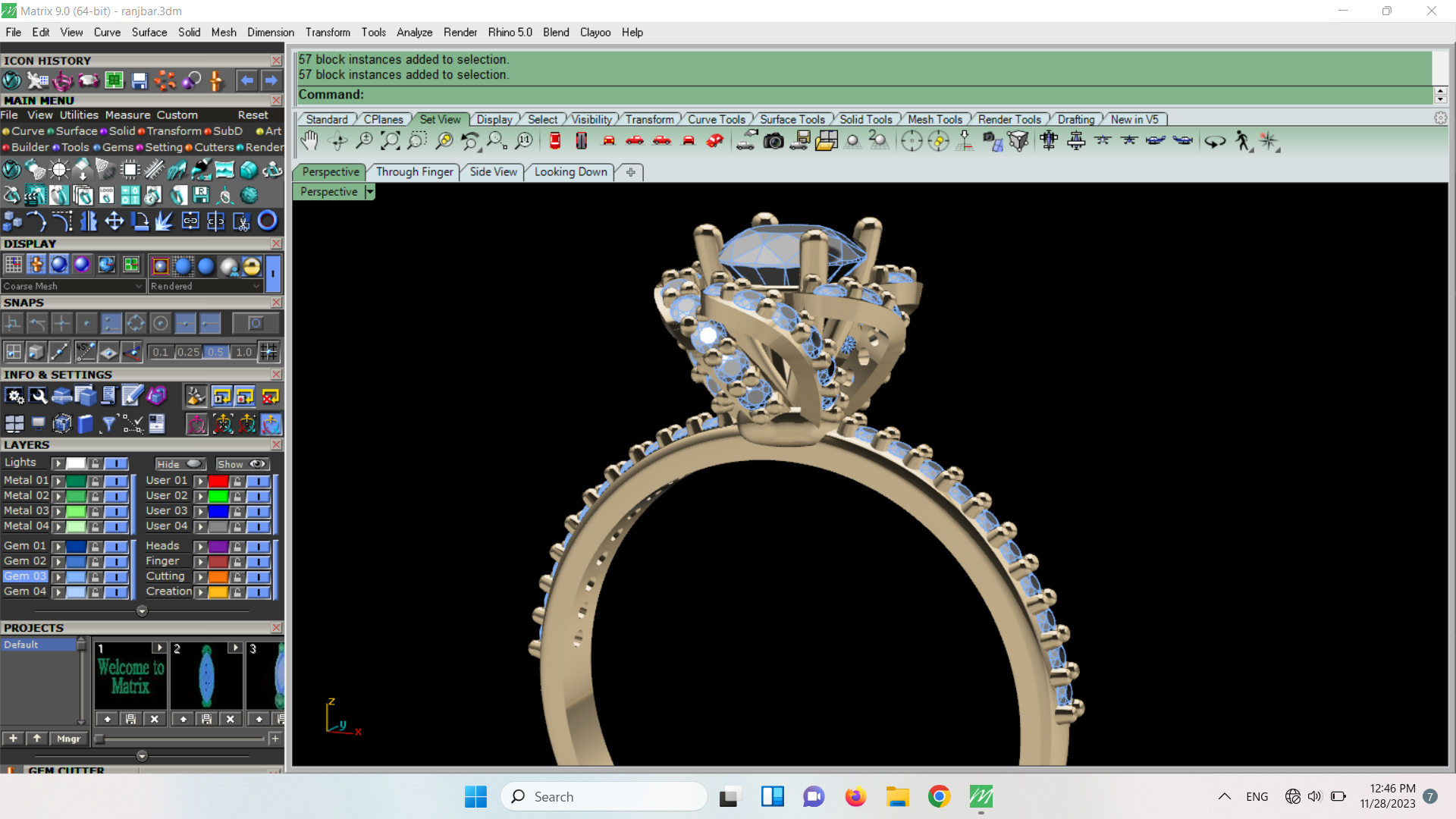Viewport: 1456px width, 819px height.
Task: Toggle visibility of Metal 01 layer
Action: [x=115, y=481]
